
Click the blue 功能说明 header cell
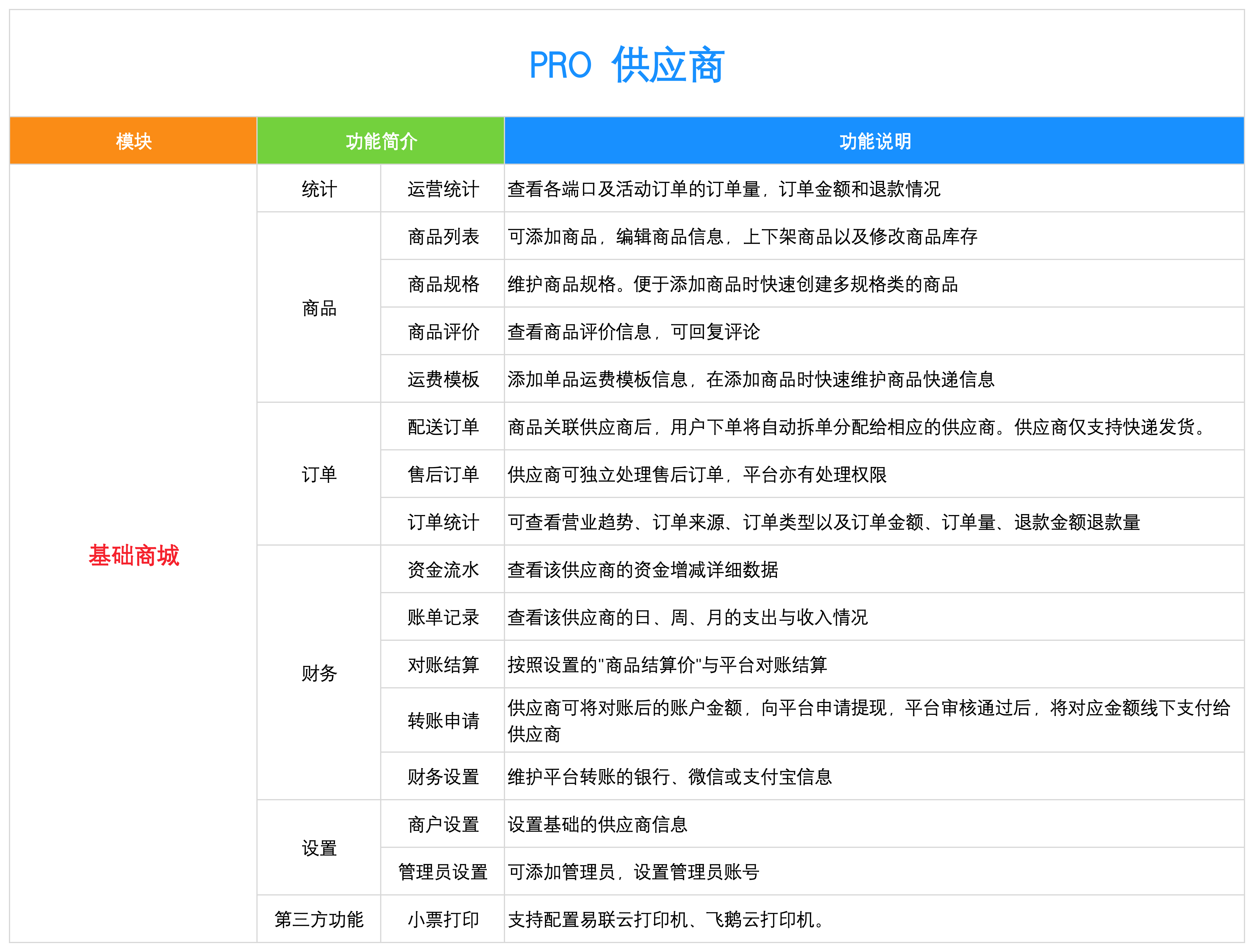(874, 141)
